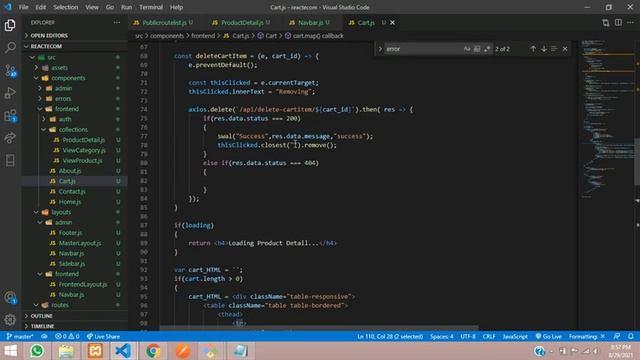The height and width of the screenshot is (360, 640).
Task: Close the Cart.js editor tab
Action: pos(392,22)
